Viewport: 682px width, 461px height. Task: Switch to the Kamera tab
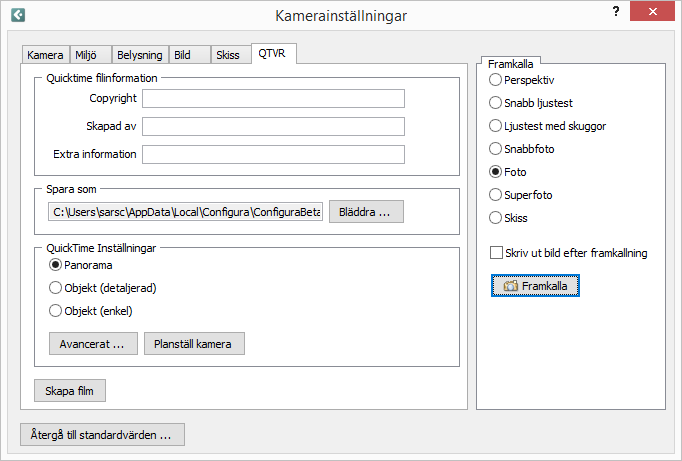[x=45, y=55]
